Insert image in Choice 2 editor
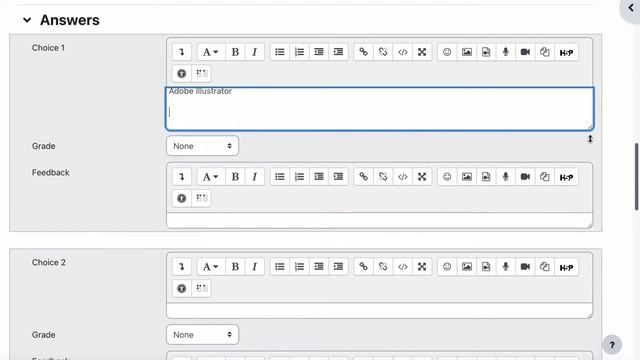The width and height of the screenshot is (640, 360). 467,267
